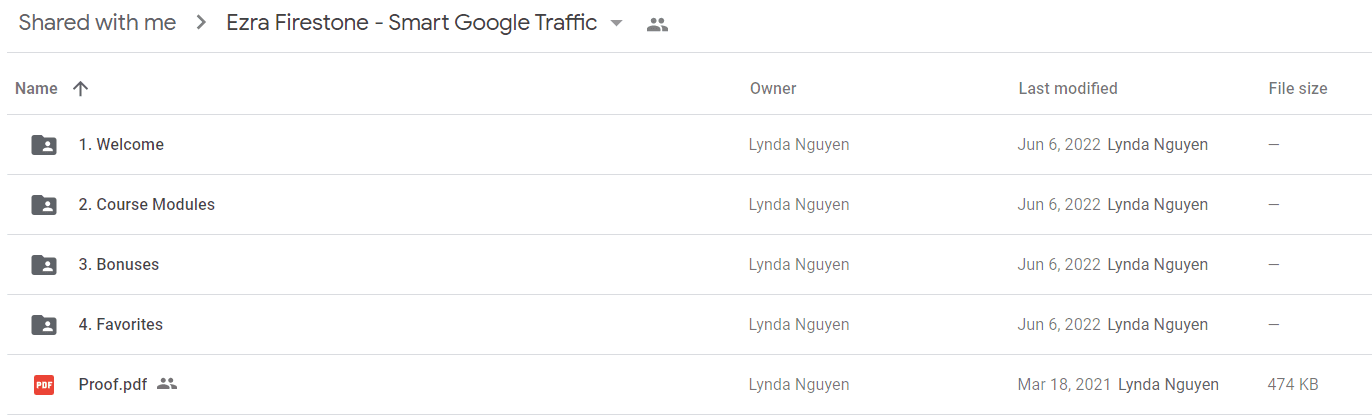Select the 3. Bonuses folder name
The width and height of the screenshot is (1372, 416).
click(x=119, y=264)
